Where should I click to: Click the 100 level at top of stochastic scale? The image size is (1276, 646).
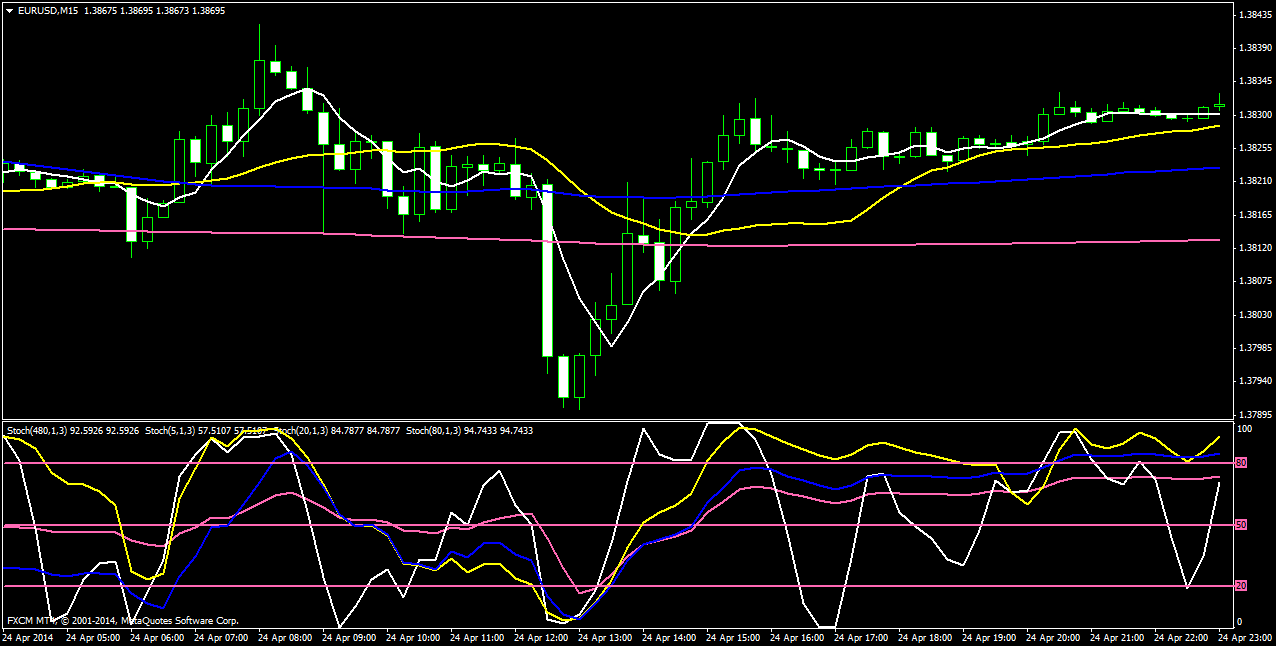[1244, 429]
